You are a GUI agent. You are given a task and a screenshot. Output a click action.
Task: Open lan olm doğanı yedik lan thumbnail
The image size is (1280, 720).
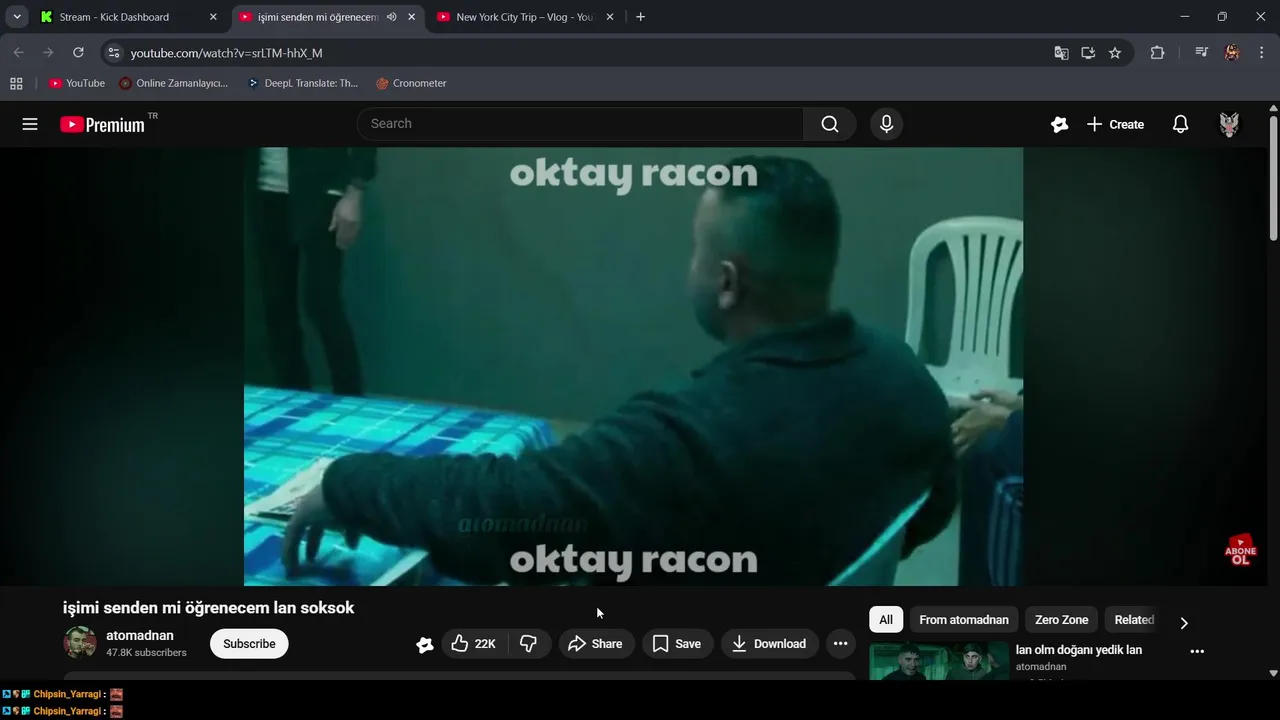[939, 662]
